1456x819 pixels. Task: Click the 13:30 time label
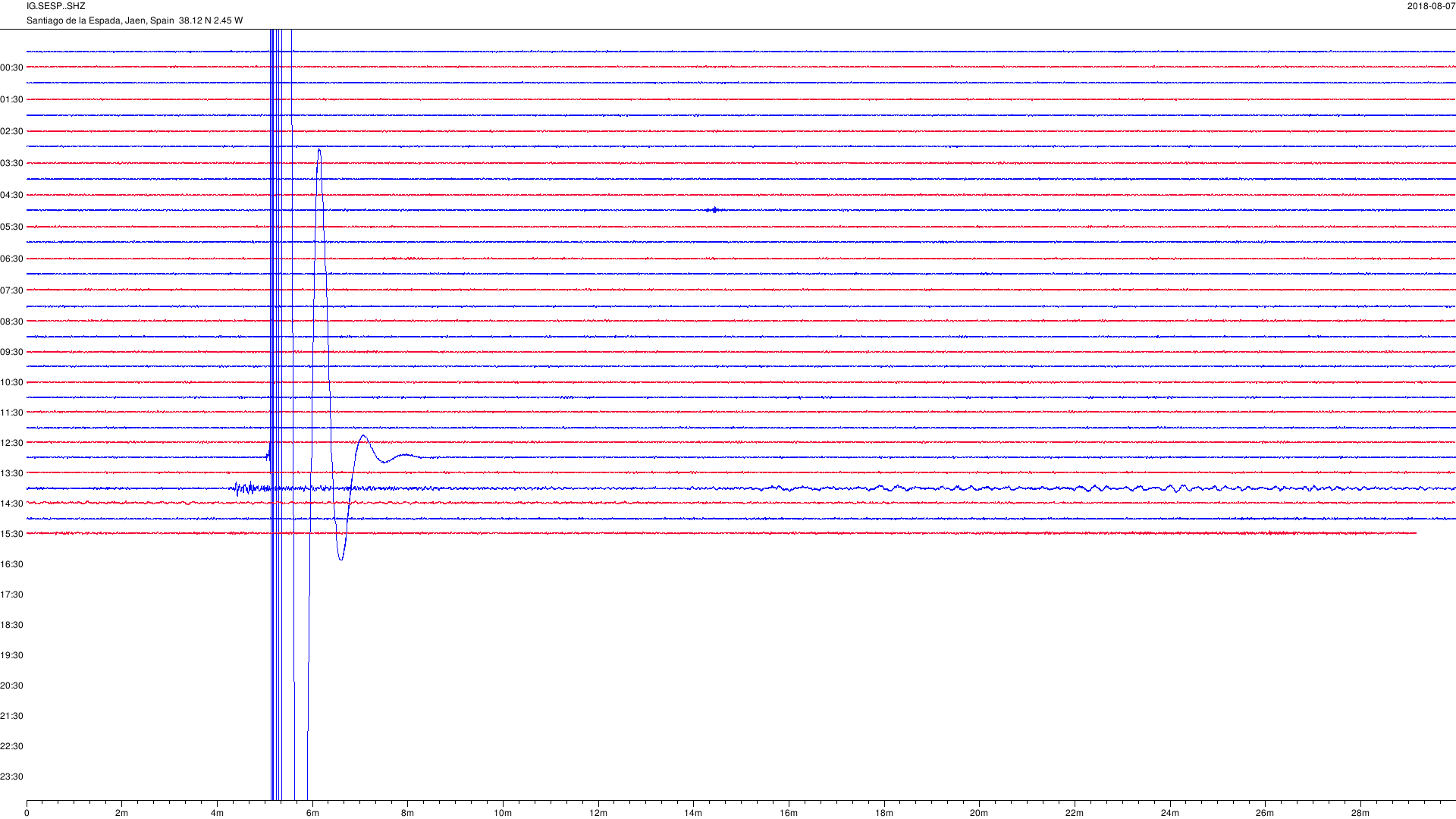(11, 473)
